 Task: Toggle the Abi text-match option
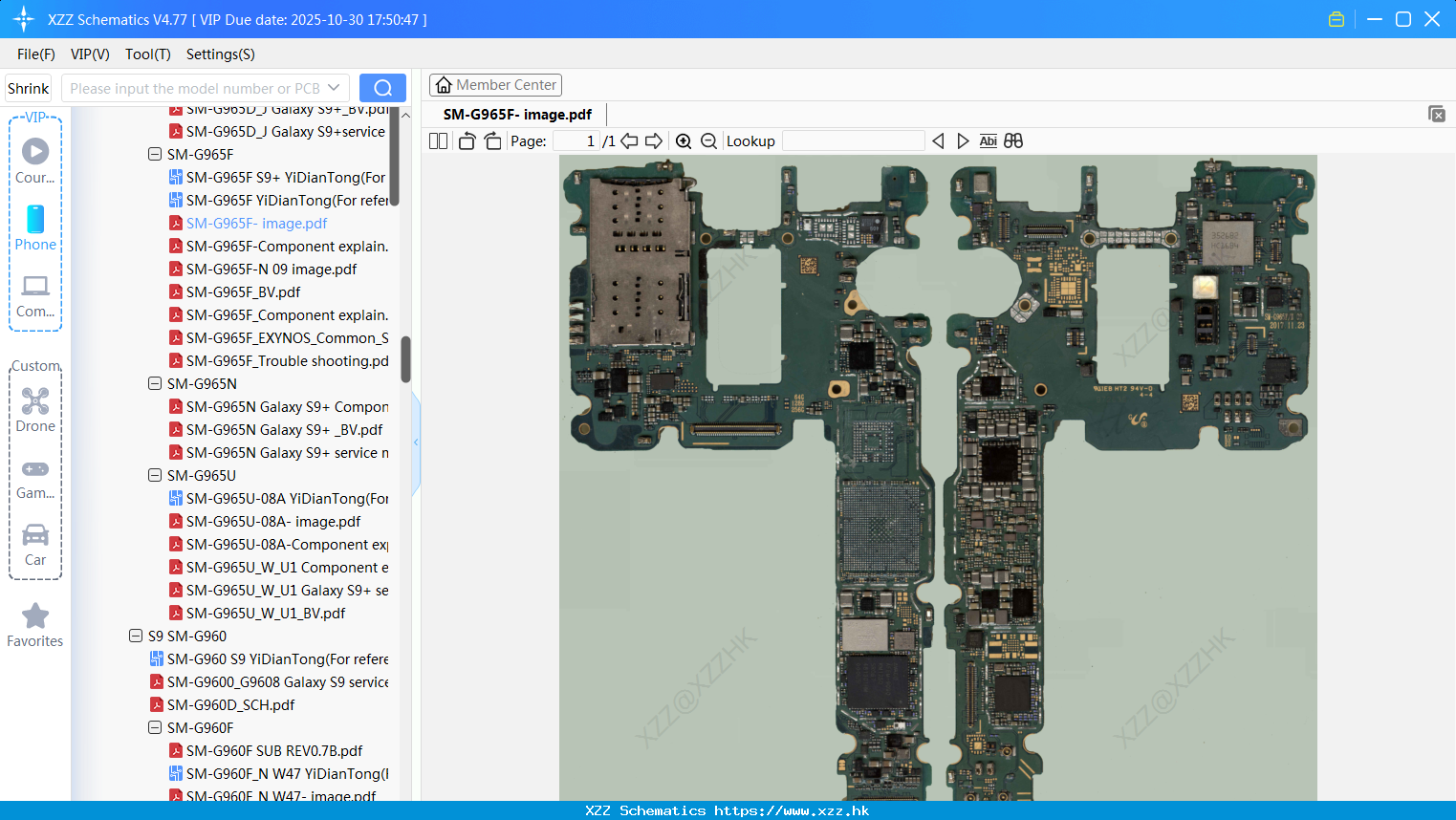[988, 141]
